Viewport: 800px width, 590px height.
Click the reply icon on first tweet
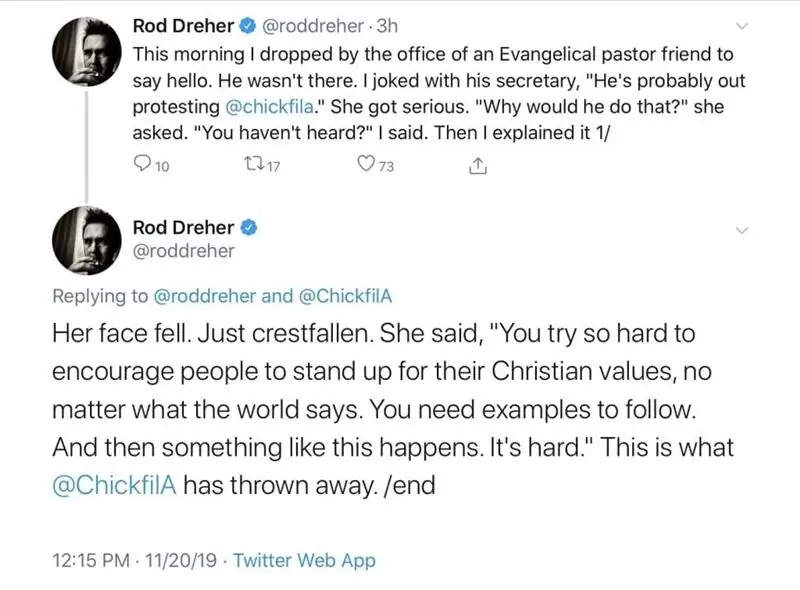141,167
